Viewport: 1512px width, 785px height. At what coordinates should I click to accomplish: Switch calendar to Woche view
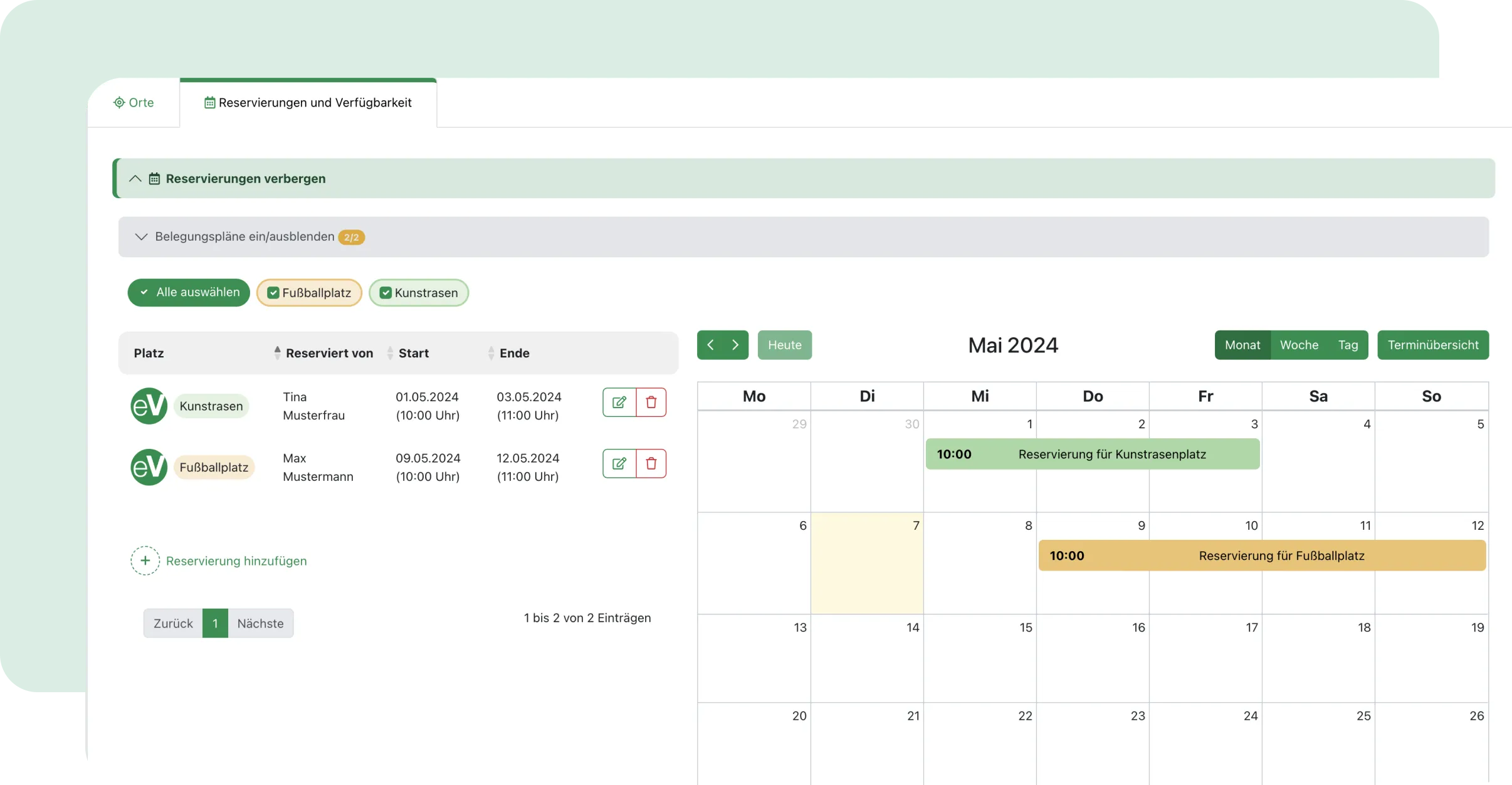pyautogui.click(x=1299, y=345)
